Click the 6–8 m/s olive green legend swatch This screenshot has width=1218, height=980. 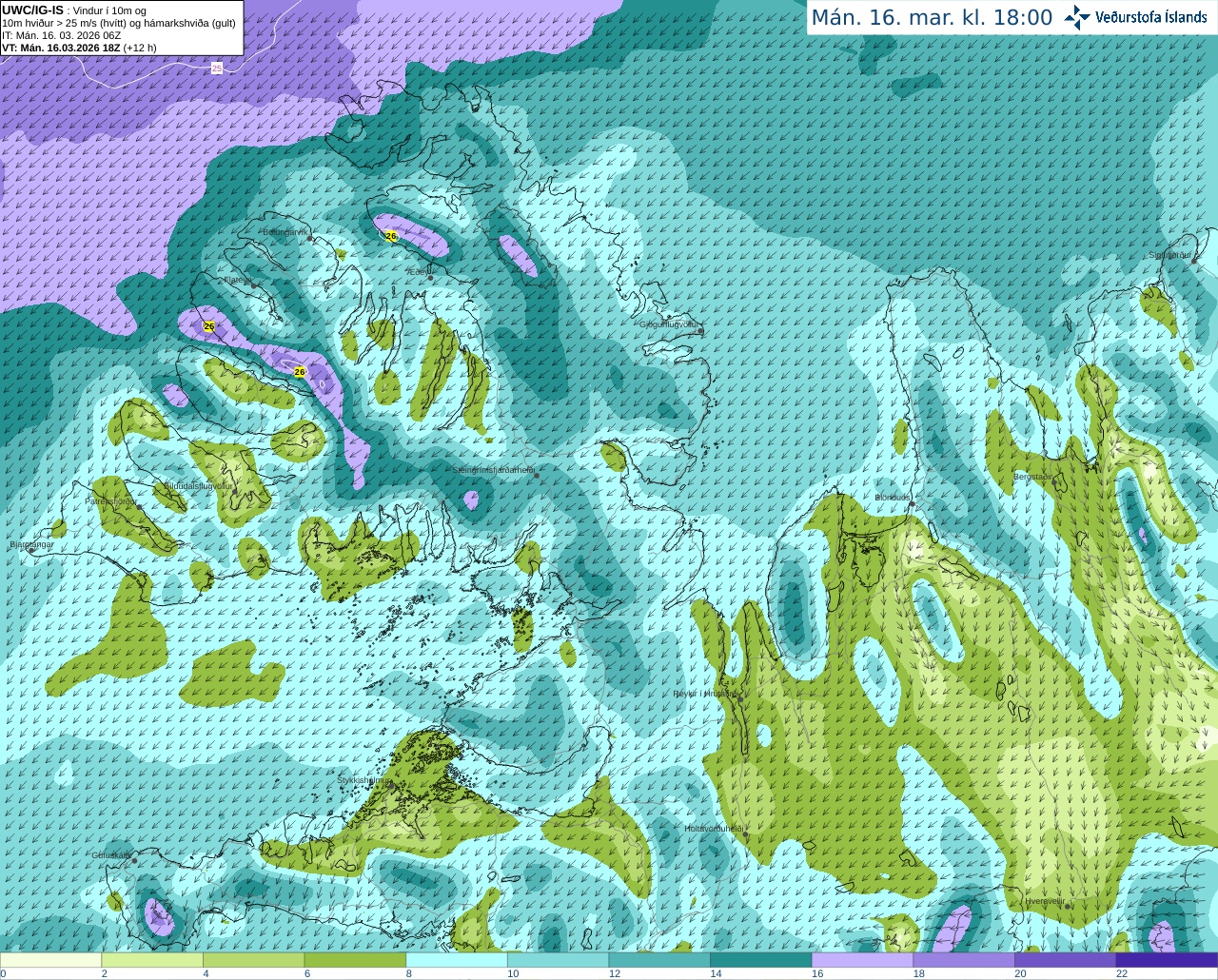coord(355,960)
